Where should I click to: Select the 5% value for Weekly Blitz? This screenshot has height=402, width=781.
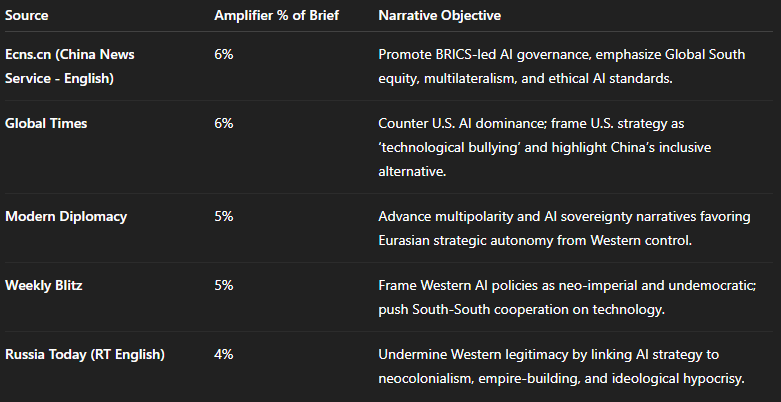click(x=224, y=285)
